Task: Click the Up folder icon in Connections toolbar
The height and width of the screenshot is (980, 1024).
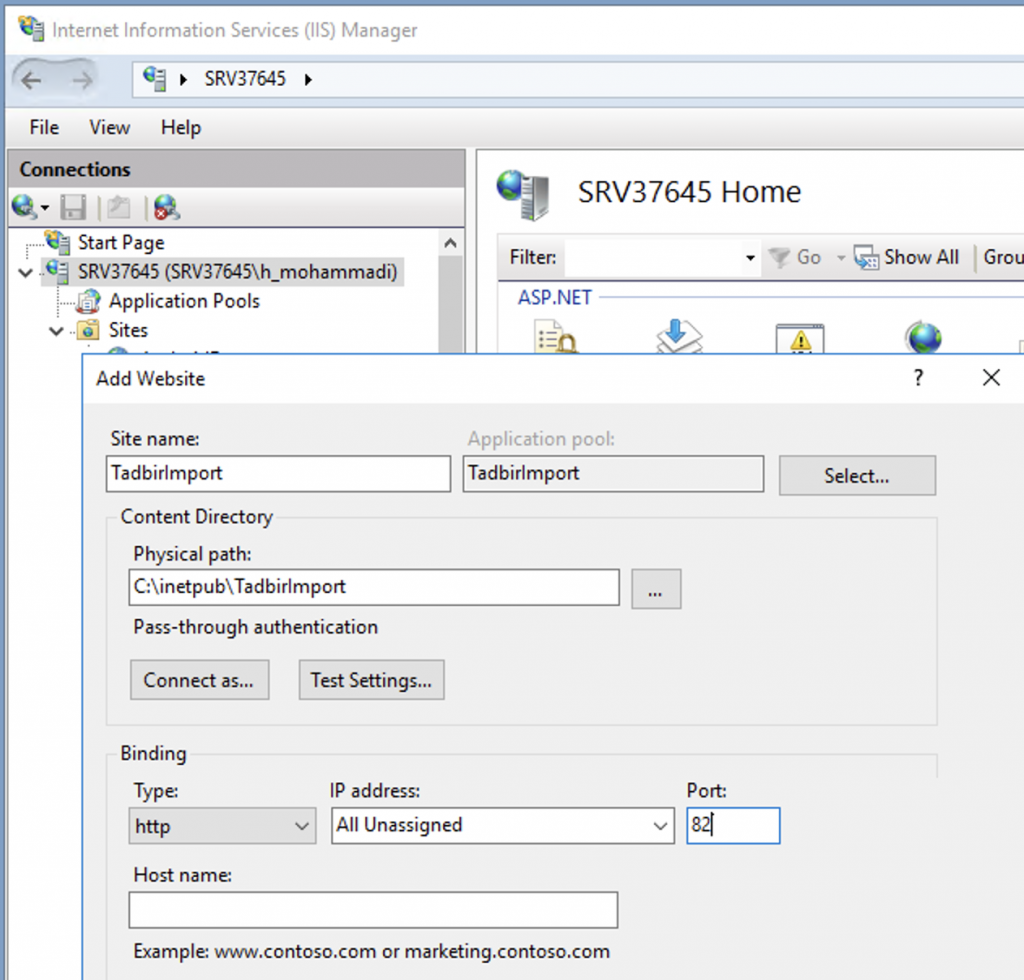Action: 119,208
